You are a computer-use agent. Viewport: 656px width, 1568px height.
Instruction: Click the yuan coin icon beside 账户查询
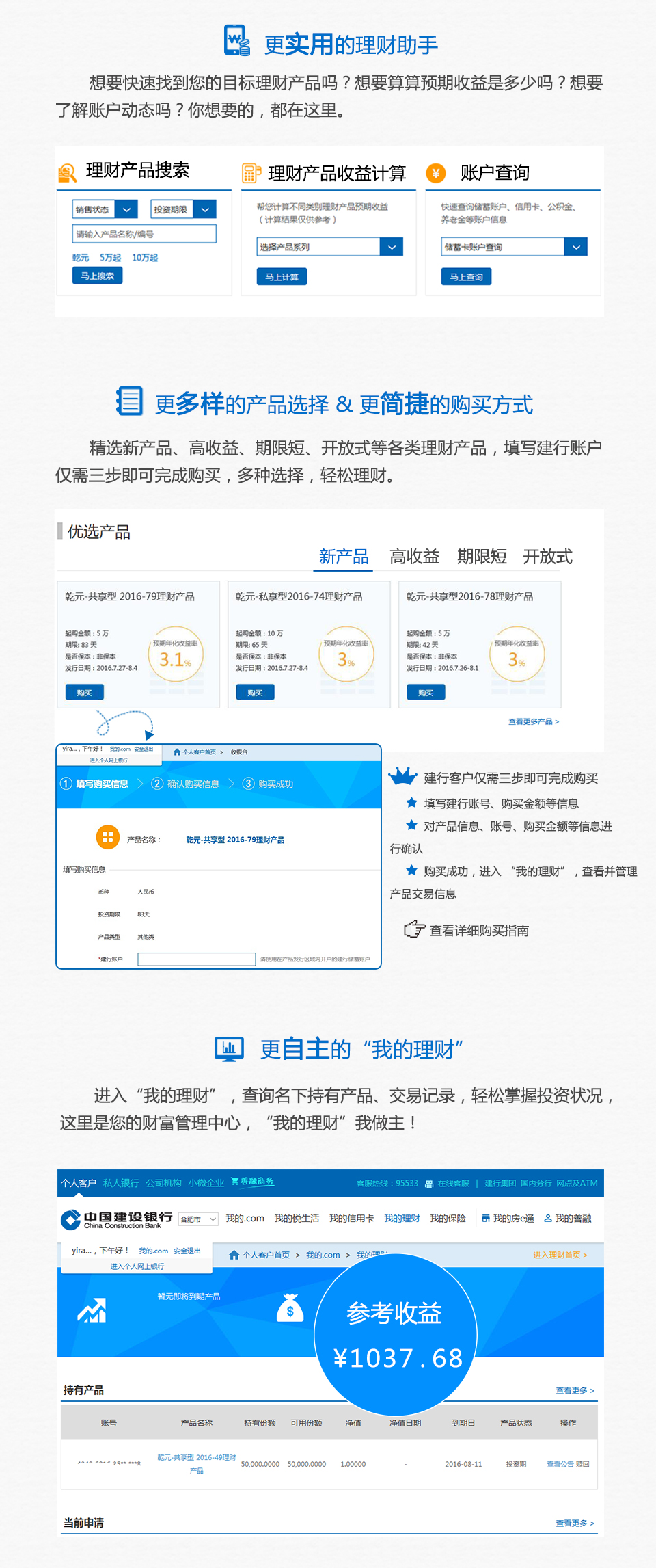436,173
